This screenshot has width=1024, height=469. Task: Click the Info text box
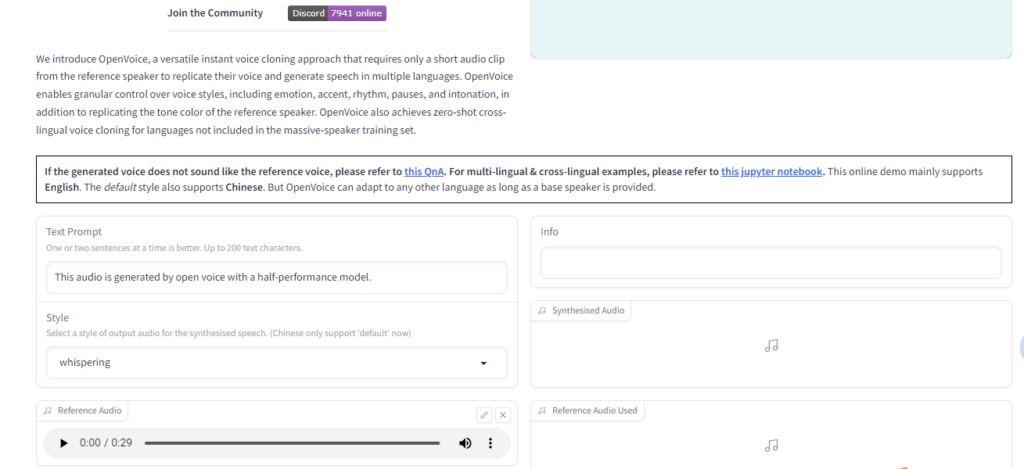click(x=771, y=263)
